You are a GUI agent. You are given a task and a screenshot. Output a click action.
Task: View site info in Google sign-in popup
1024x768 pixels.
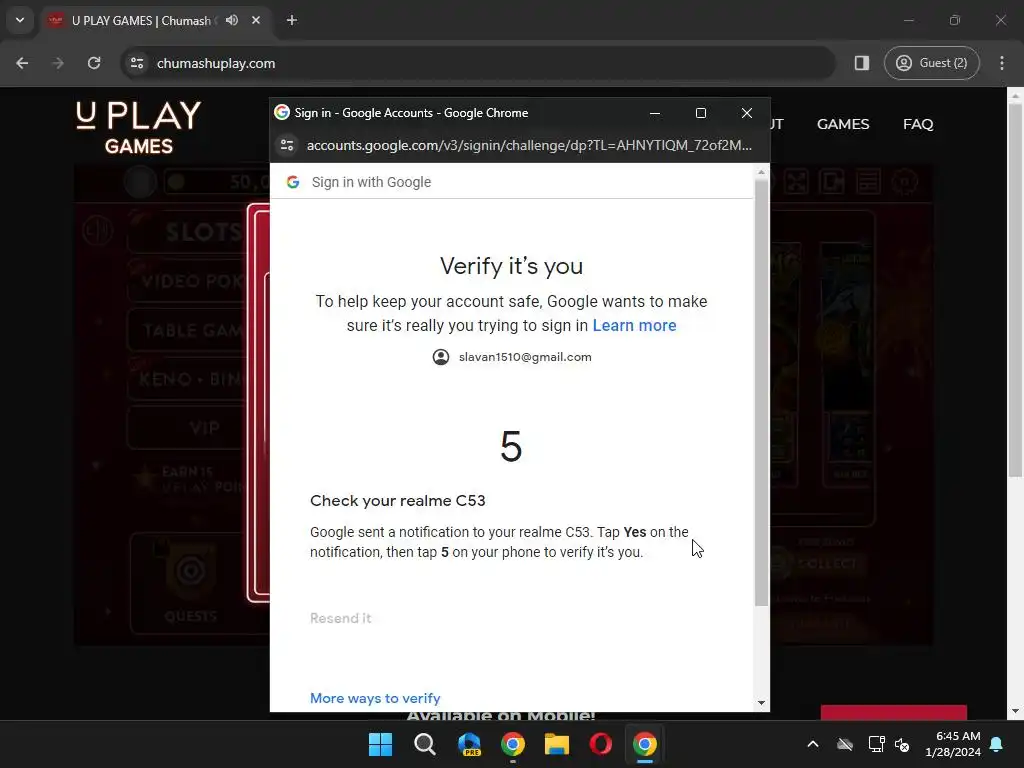[287, 145]
